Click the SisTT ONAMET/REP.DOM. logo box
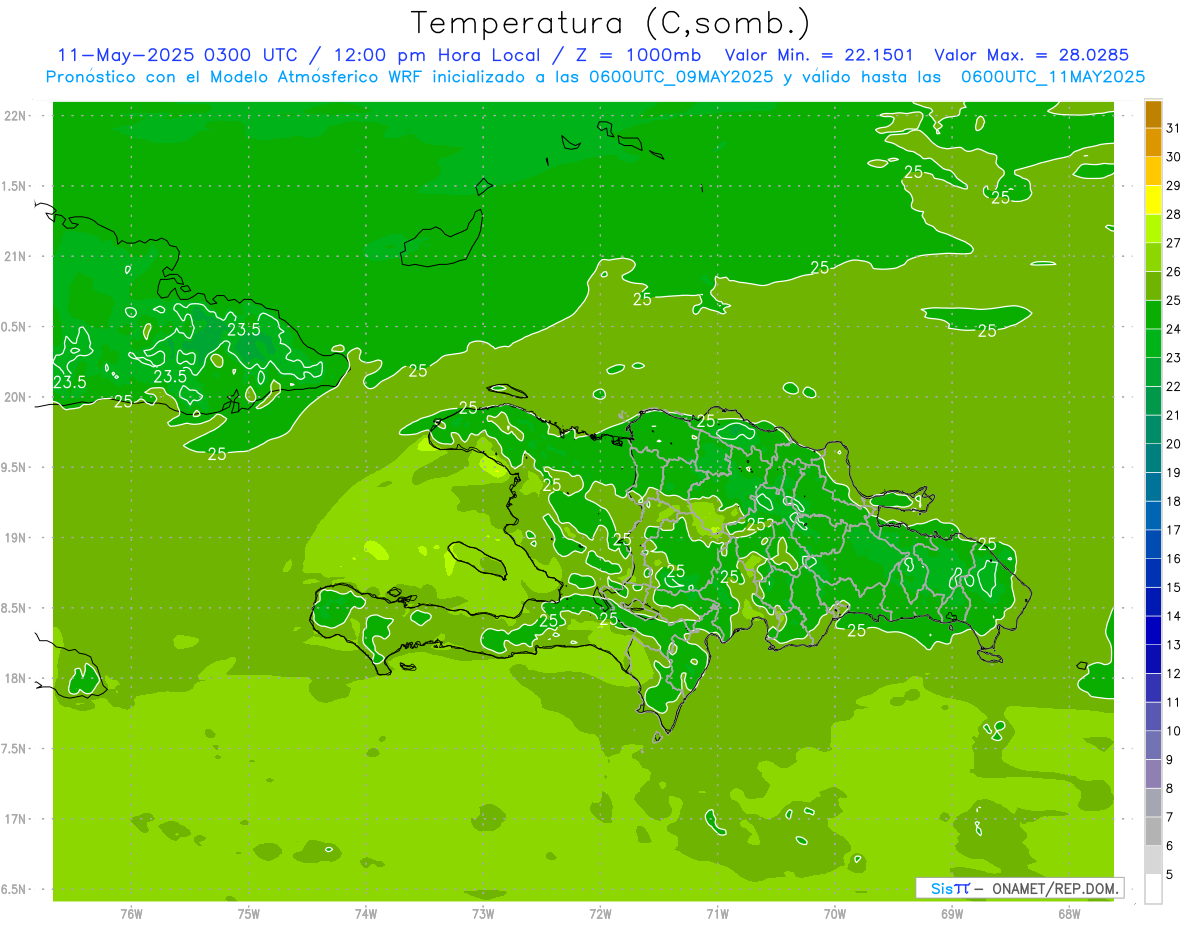Image resolution: width=1200 pixels, height=927 pixels. click(1019, 888)
